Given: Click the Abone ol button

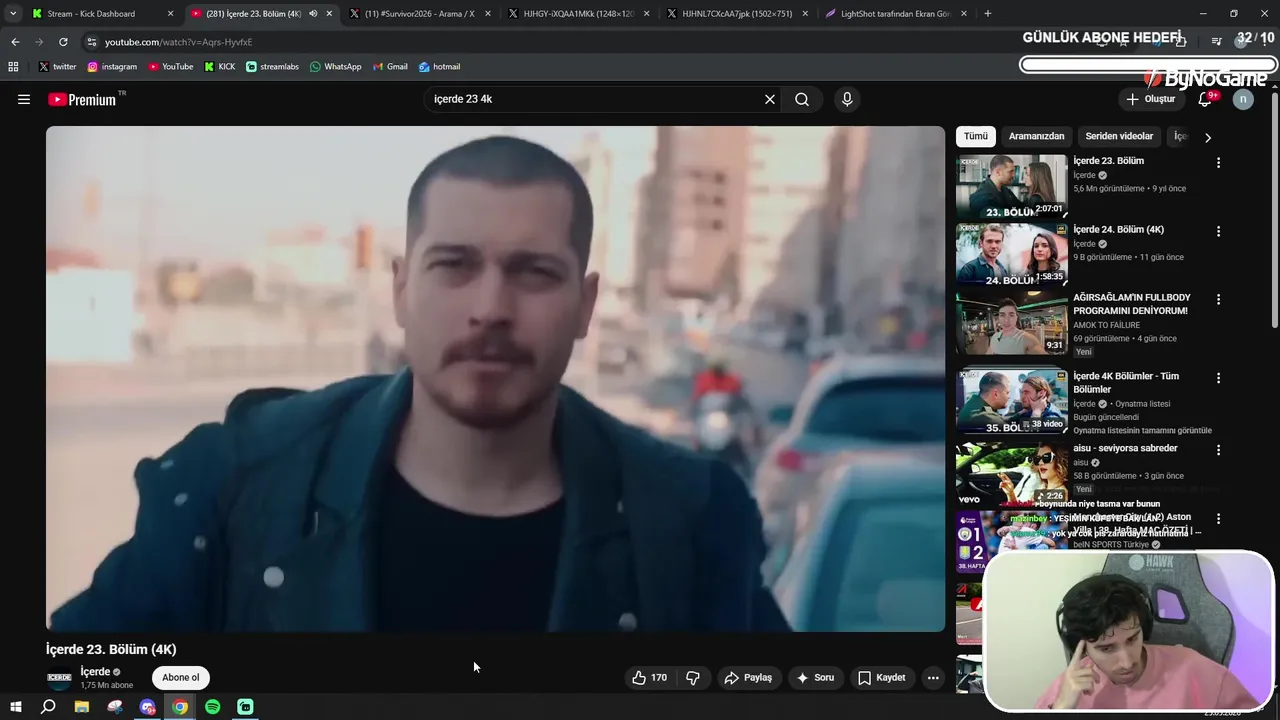Looking at the screenshot, I should click(x=181, y=677).
